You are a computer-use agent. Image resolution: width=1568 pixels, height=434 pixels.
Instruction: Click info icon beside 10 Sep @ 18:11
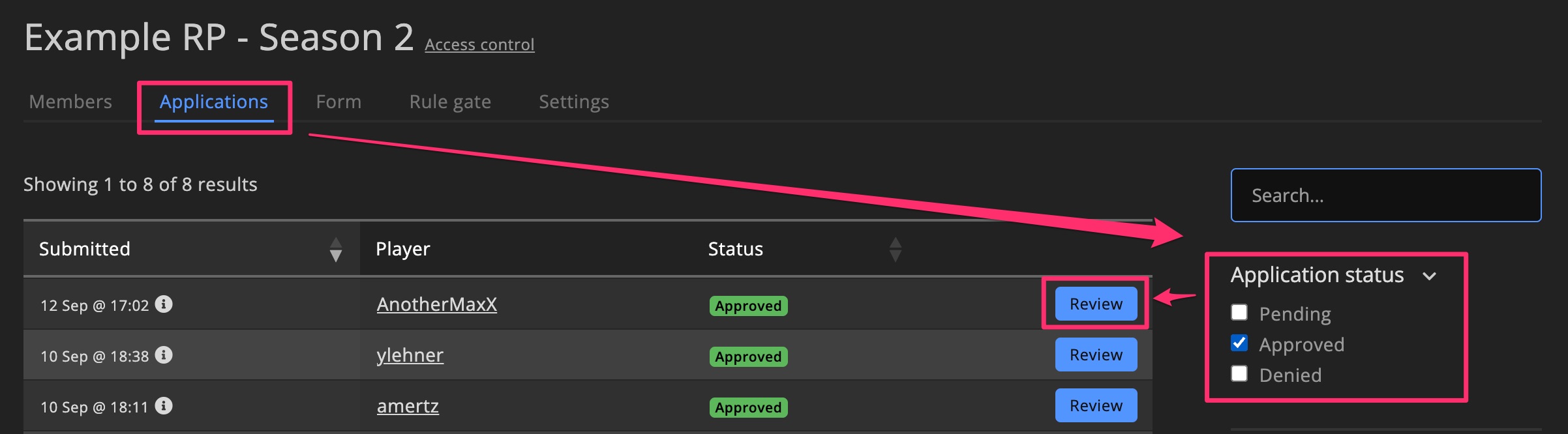click(x=164, y=406)
